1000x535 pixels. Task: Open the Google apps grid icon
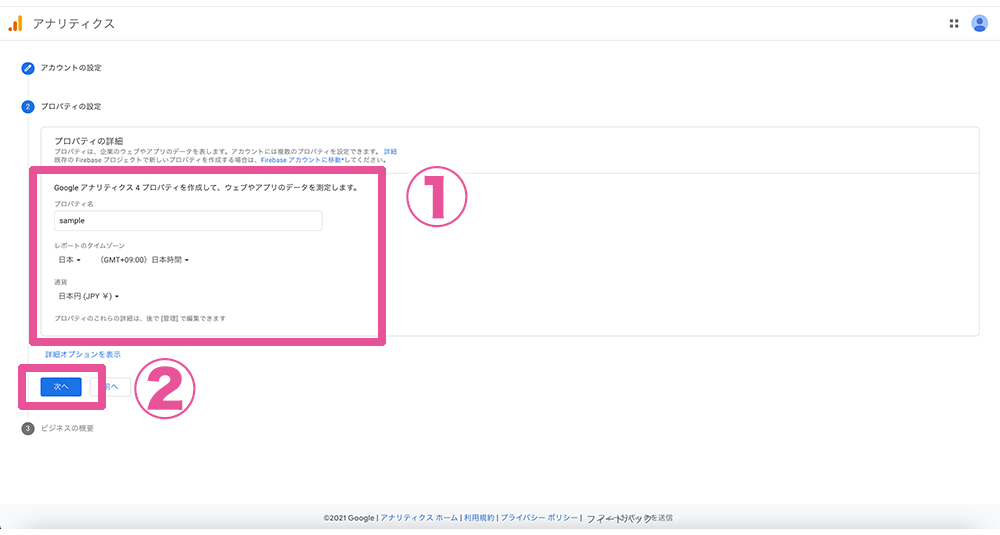[x=953, y=24]
